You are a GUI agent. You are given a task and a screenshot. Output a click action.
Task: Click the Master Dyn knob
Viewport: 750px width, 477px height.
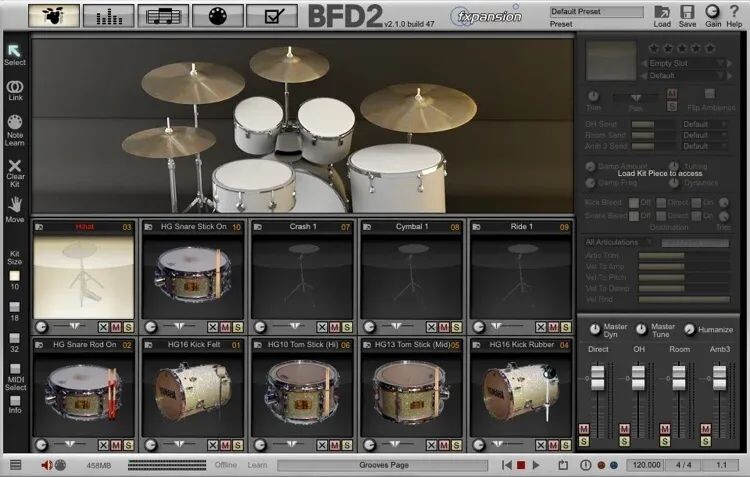click(595, 329)
